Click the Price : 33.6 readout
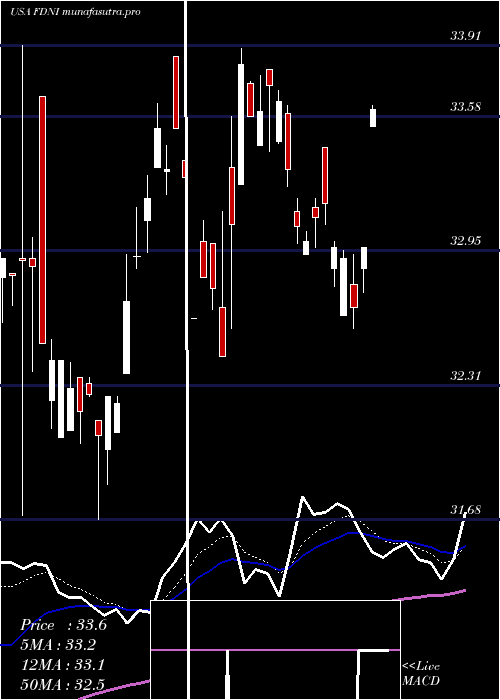 pos(63,625)
